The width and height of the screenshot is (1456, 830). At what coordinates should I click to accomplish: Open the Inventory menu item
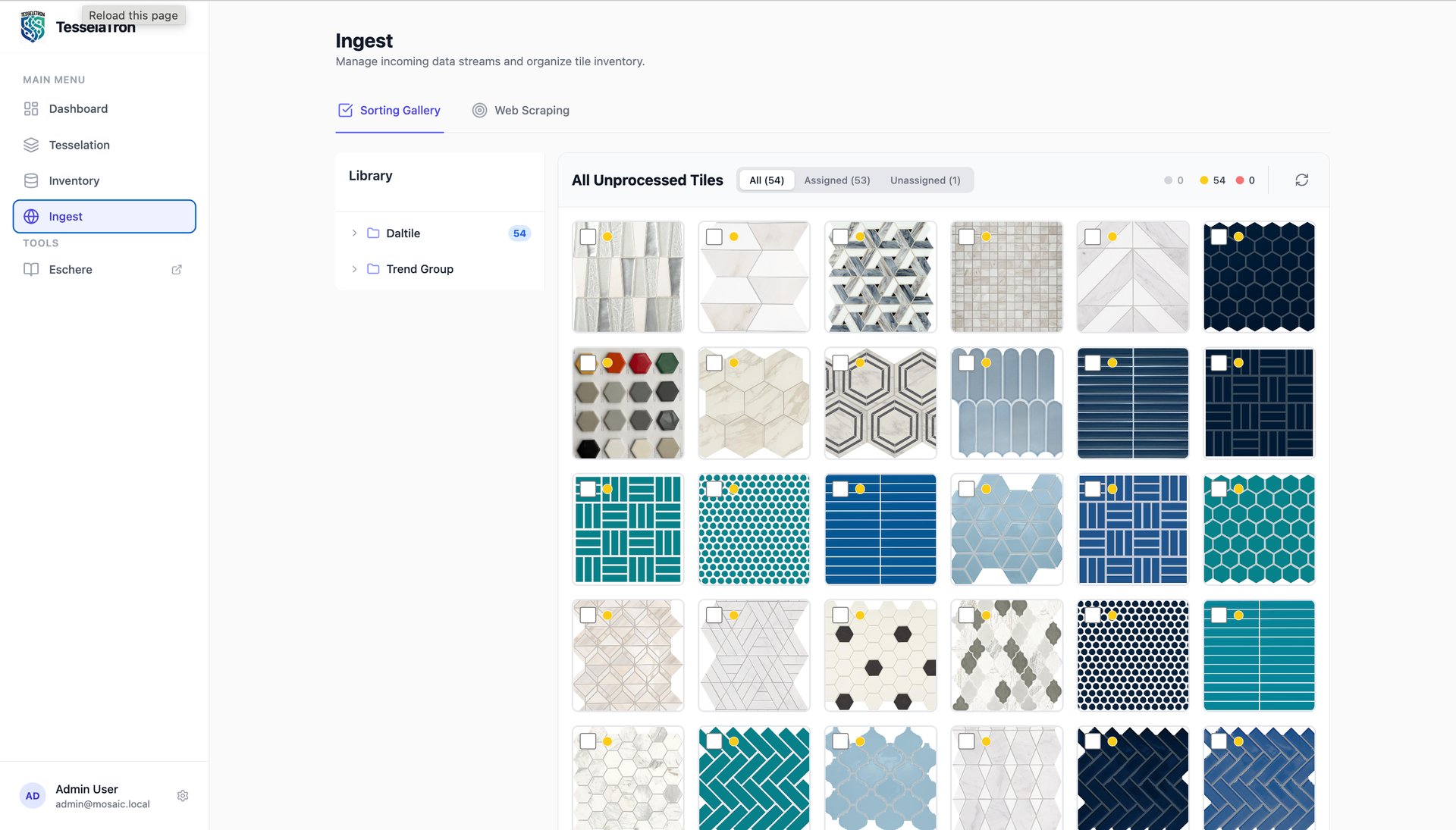(105, 180)
